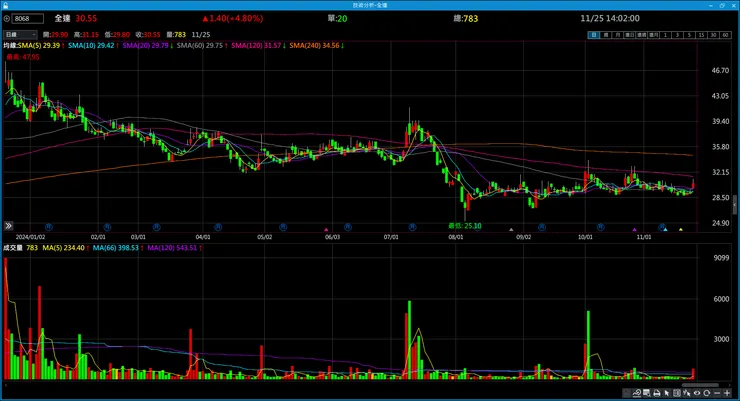Click the circular icon left of stock code 8068

click(7, 19)
